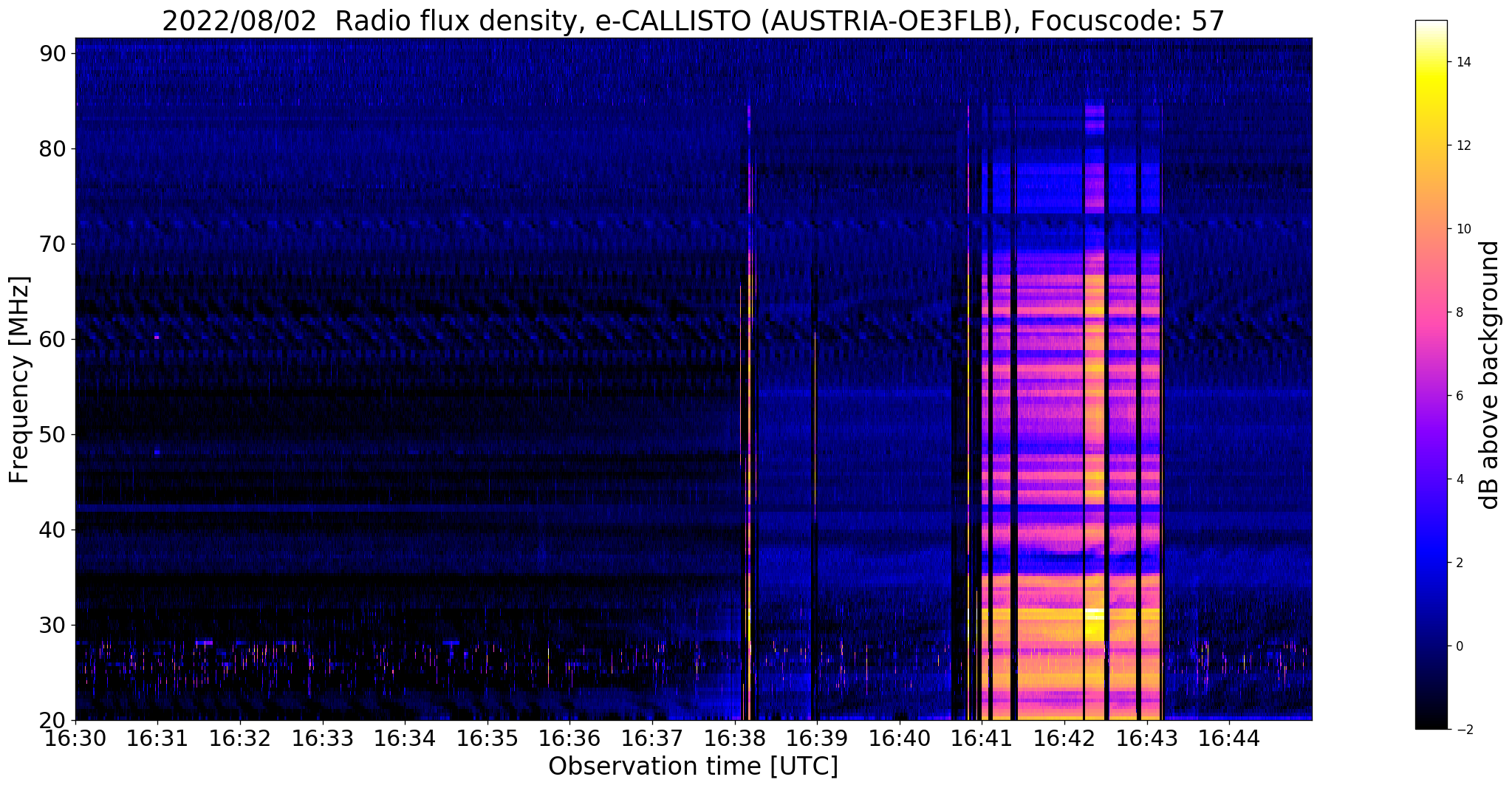
Task: Click the colorbar tick value 10
Action: [x=1463, y=229]
